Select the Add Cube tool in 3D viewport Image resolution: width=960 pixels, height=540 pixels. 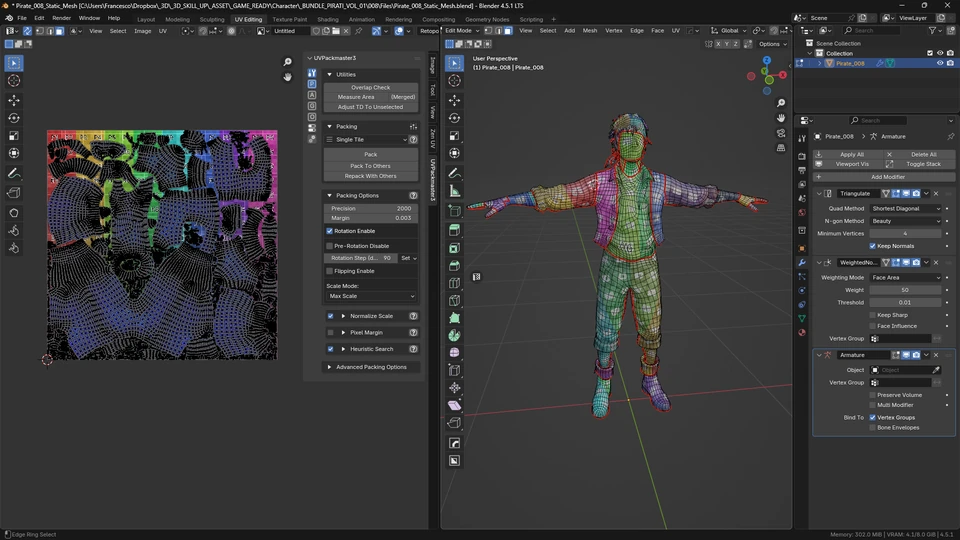454,211
